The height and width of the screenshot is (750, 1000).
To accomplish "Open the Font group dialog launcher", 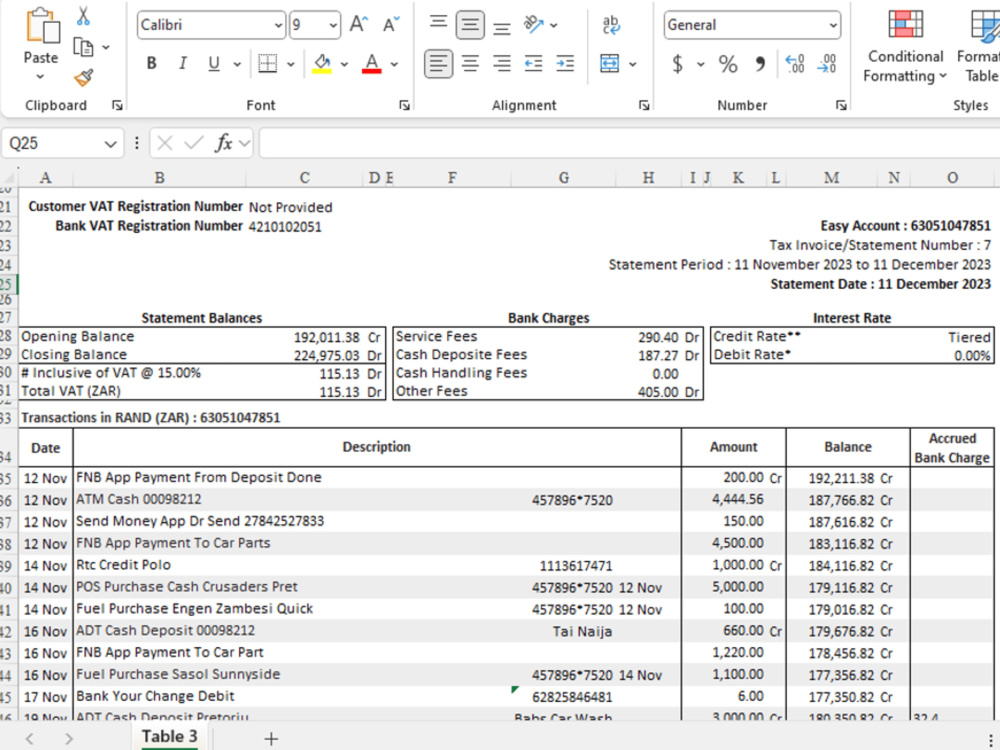I will (x=404, y=104).
